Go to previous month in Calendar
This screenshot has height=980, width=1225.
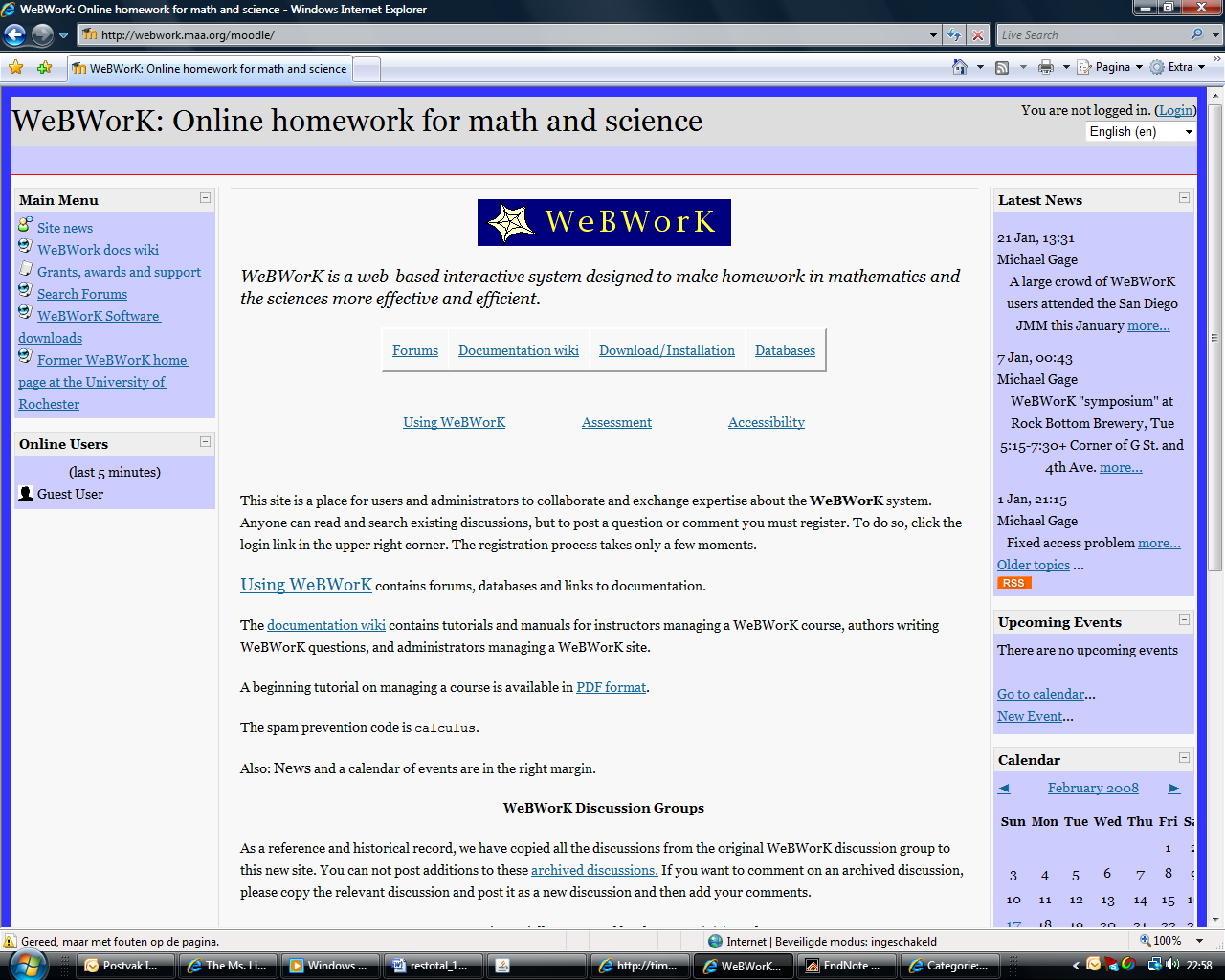[1004, 788]
